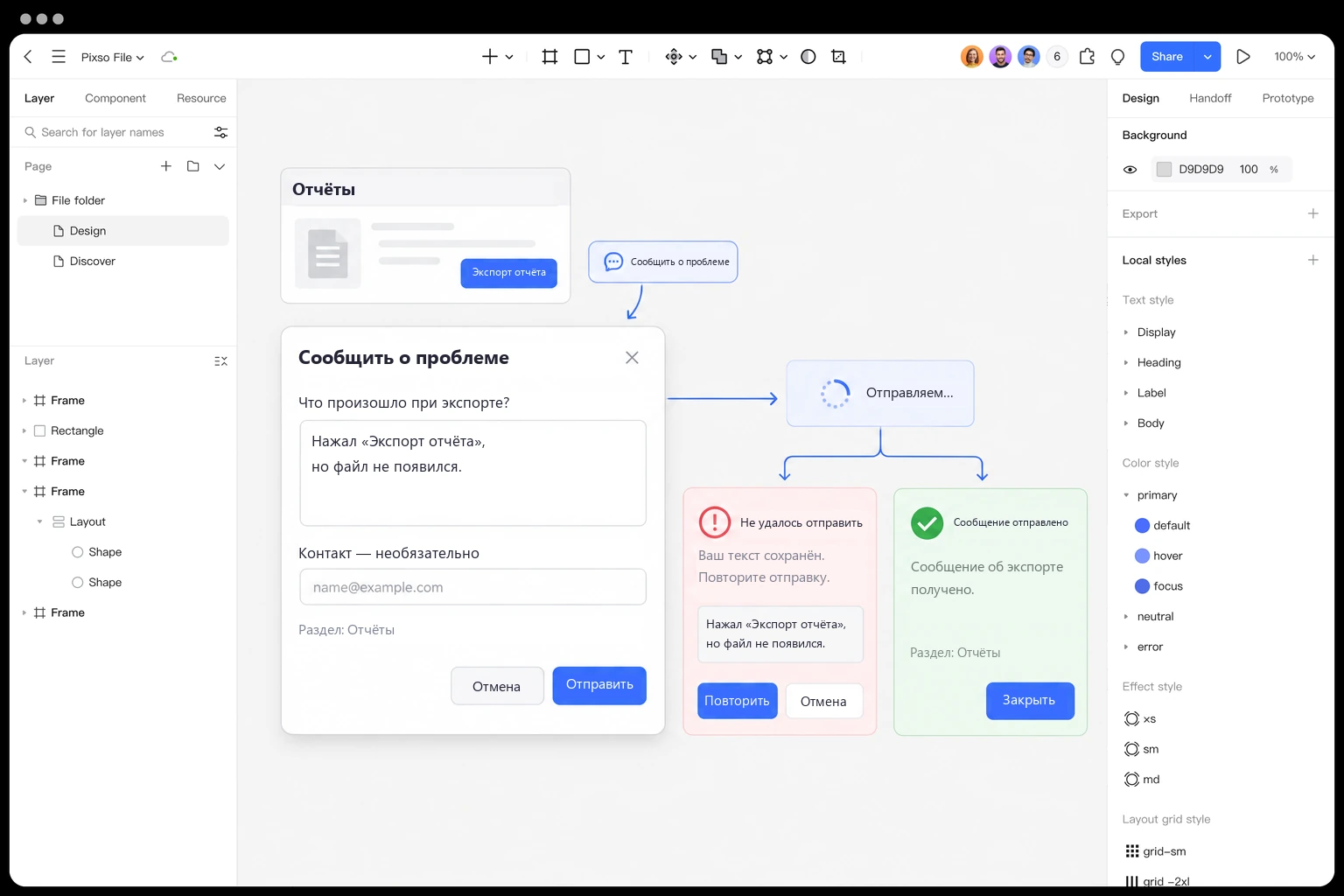Click the cloud sync status icon
The width and height of the screenshot is (1344, 896).
pos(169,57)
